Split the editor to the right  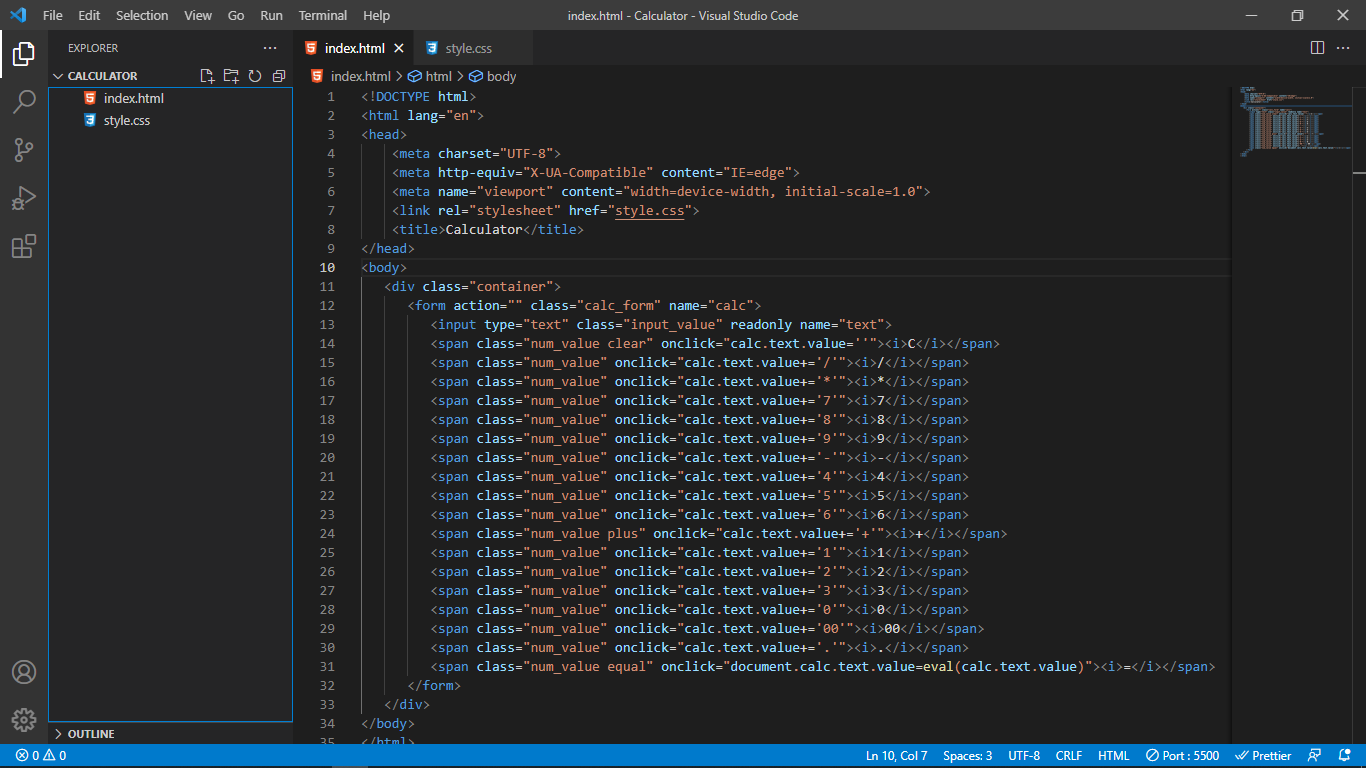(1317, 48)
